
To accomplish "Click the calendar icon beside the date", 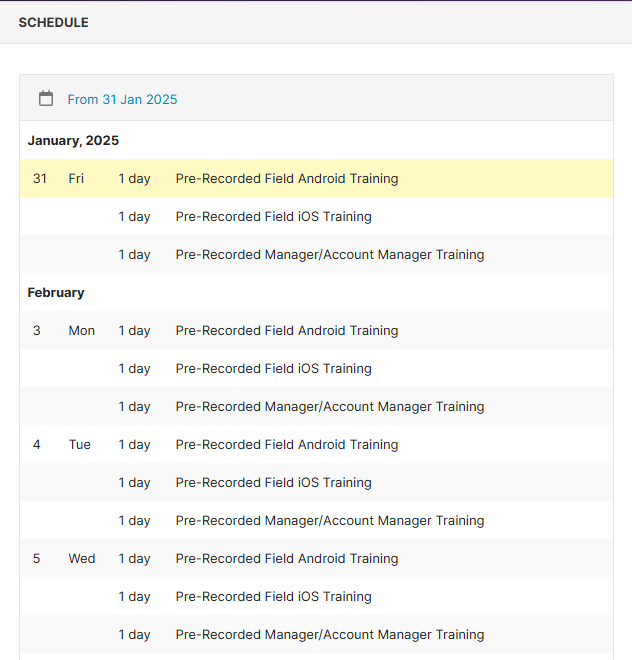I will pyautogui.click(x=46, y=98).
